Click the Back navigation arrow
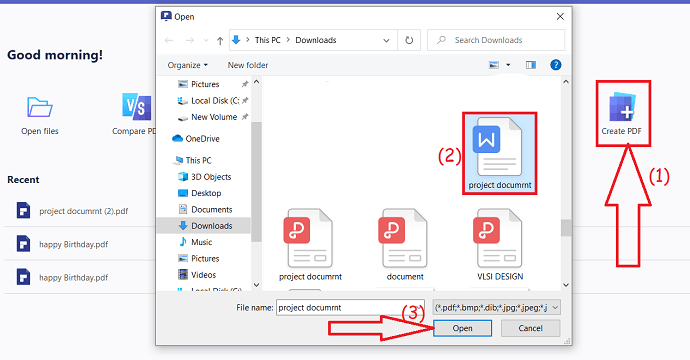 (169, 40)
